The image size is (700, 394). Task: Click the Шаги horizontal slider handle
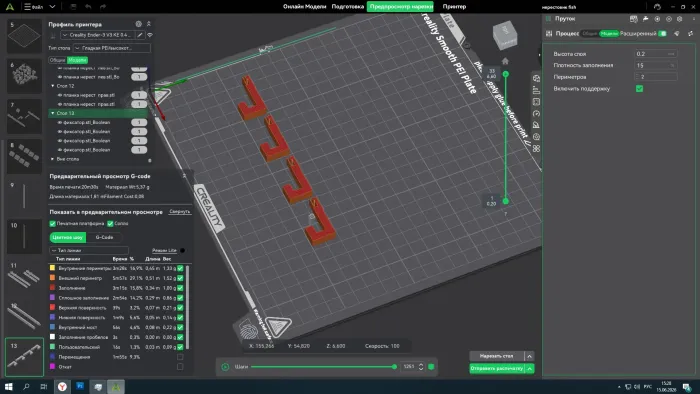(x=394, y=367)
